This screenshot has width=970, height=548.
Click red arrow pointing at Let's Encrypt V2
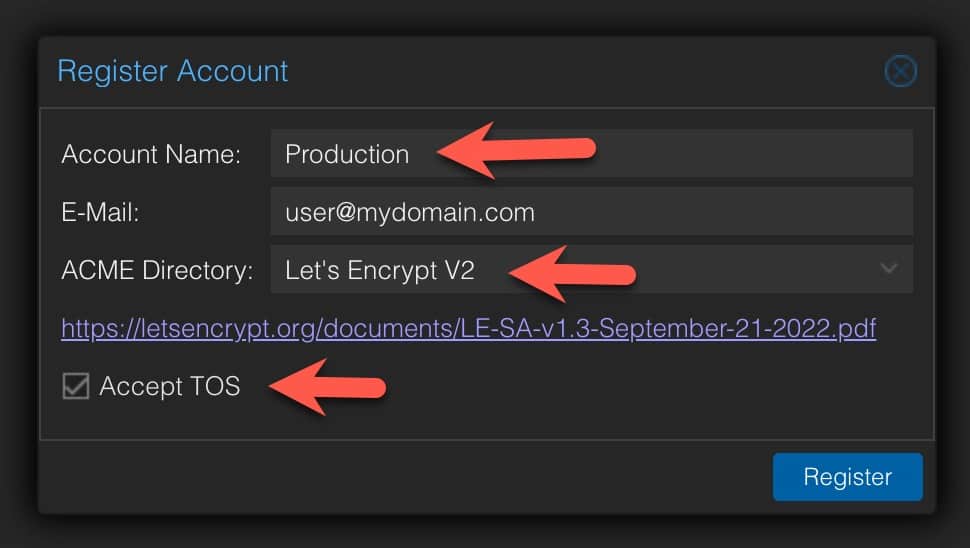(572, 273)
